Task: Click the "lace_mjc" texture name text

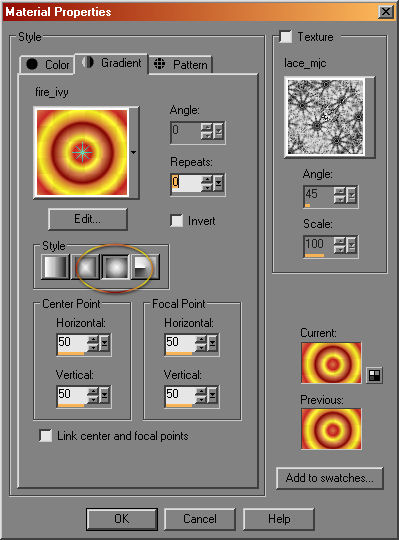Action: pyautogui.click(x=305, y=63)
